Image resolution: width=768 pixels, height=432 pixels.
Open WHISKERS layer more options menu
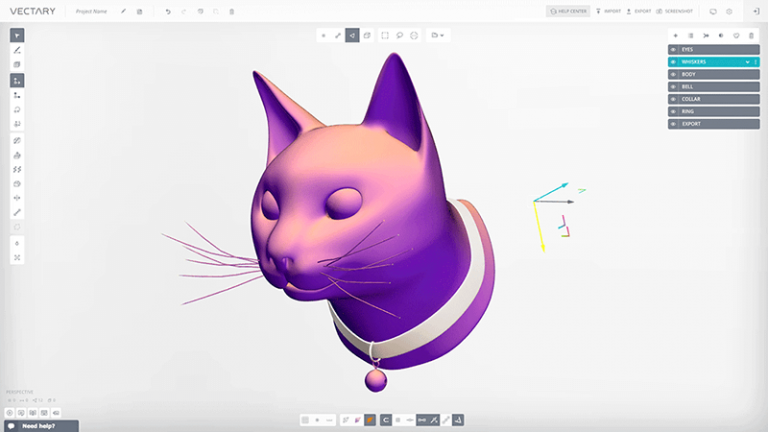click(755, 62)
